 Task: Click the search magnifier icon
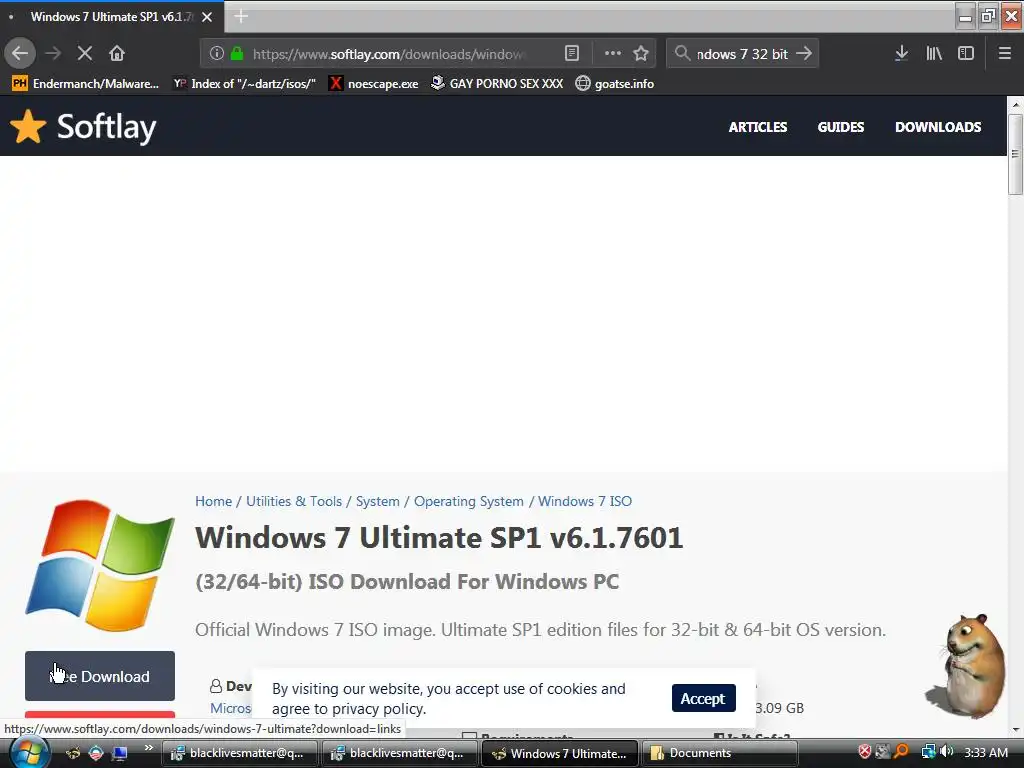click(x=682, y=54)
